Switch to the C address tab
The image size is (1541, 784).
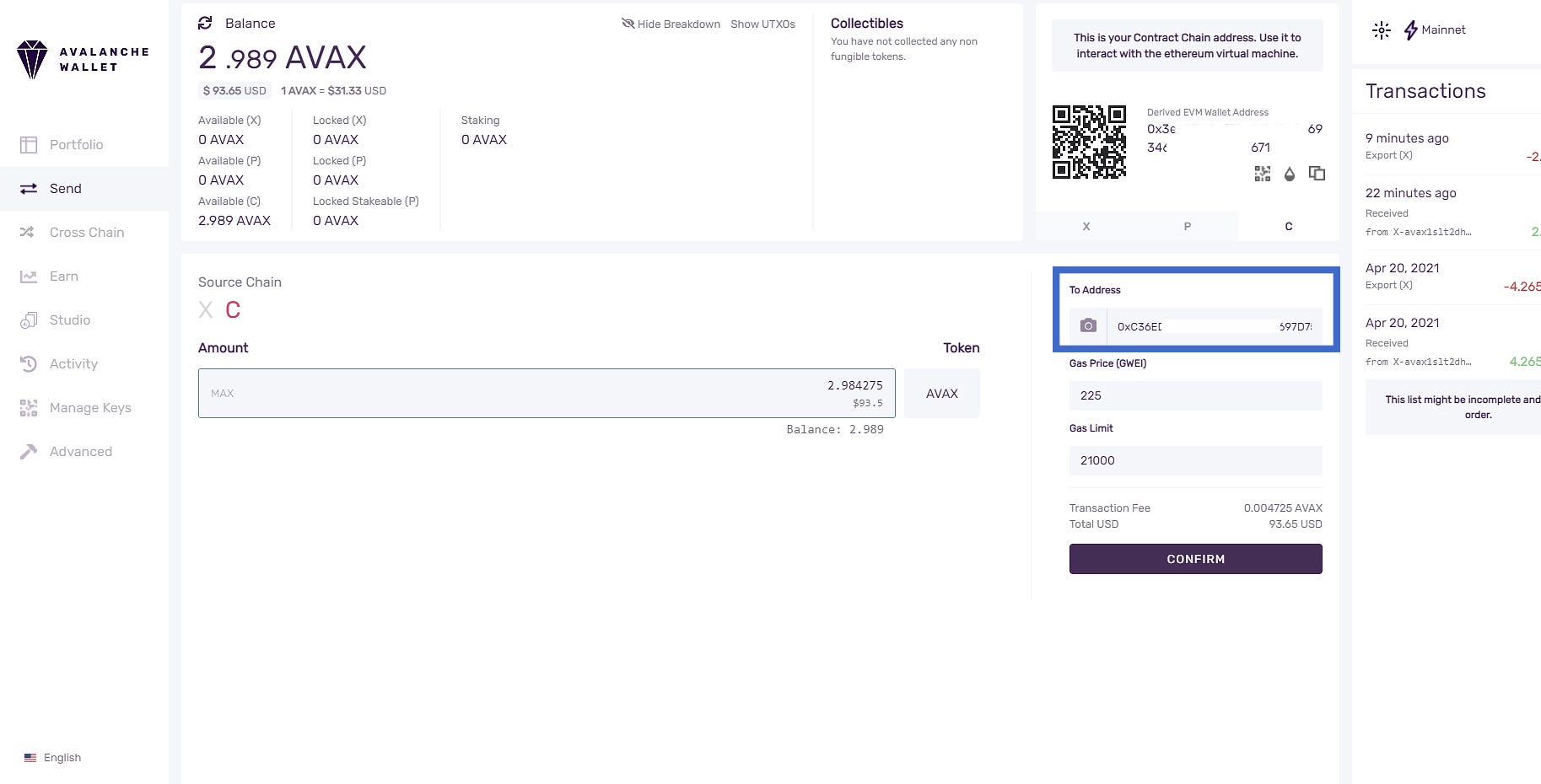pos(1289,226)
